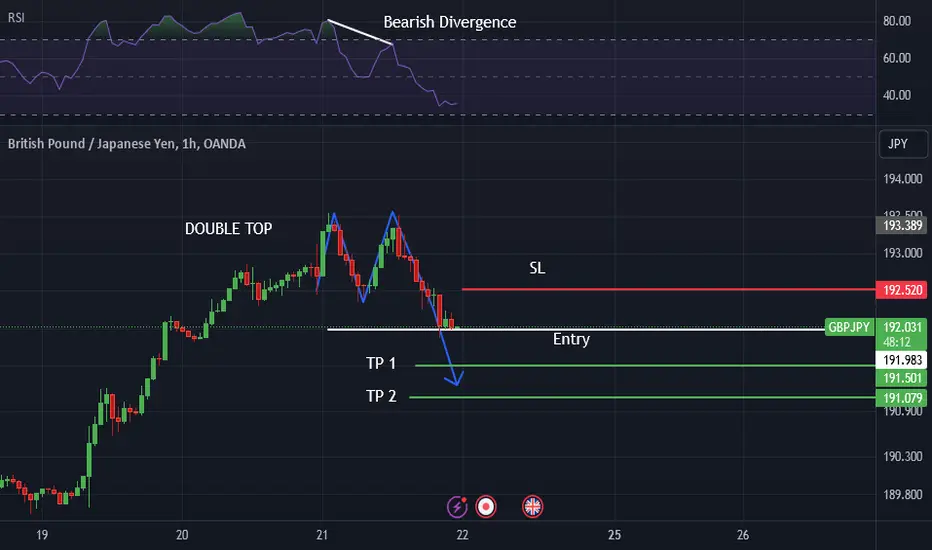The image size is (932, 550).
Task: Click the UK flag economic event icon
Action: click(x=532, y=507)
